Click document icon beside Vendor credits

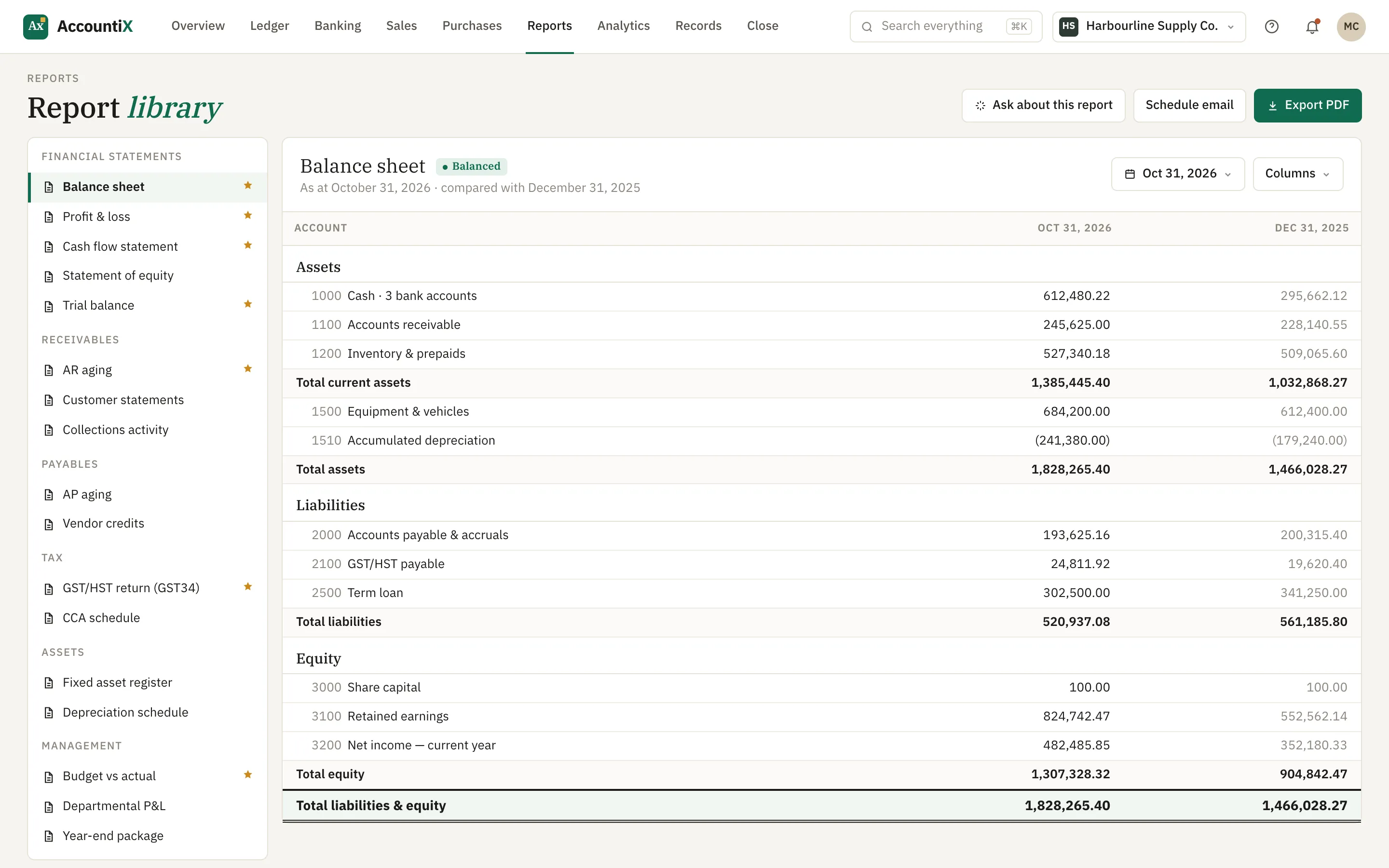pyautogui.click(x=49, y=524)
